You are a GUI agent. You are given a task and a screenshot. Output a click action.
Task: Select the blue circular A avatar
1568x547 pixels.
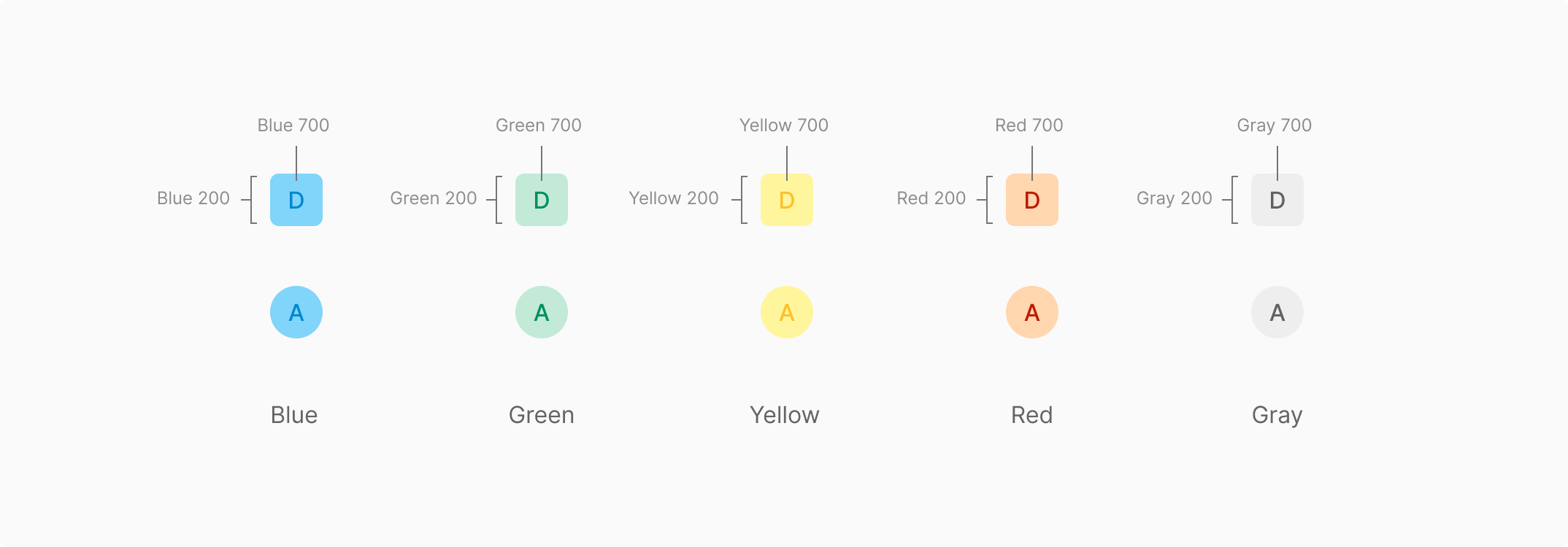[296, 312]
